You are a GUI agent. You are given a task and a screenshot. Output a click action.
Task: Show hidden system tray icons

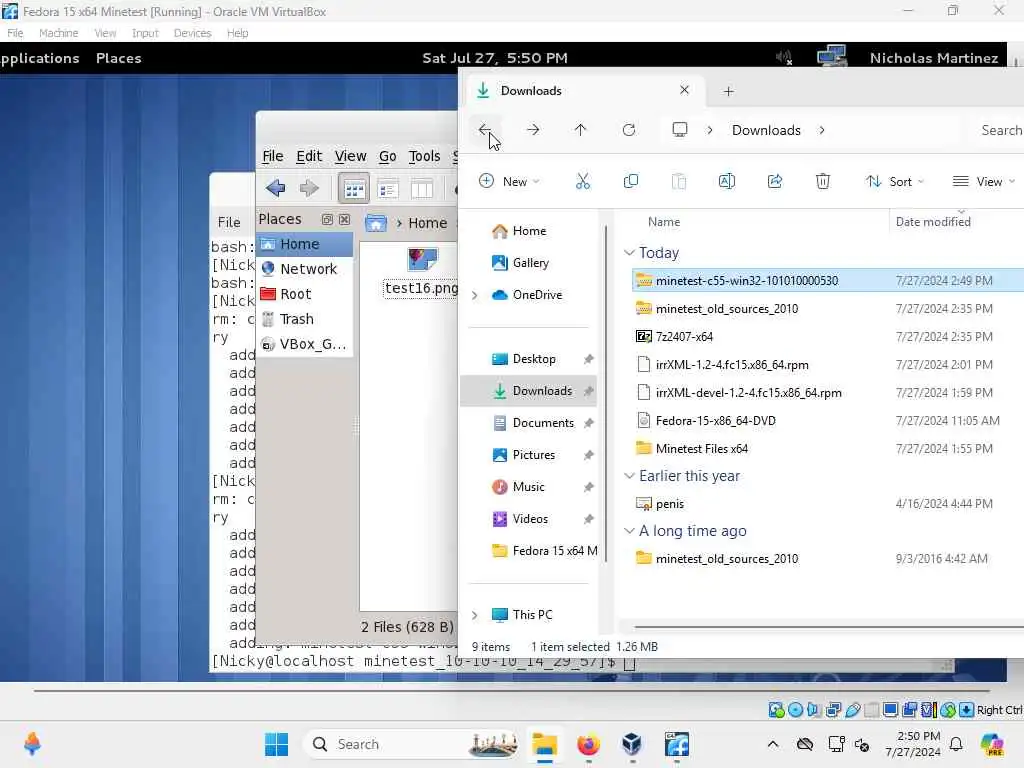pos(773,744)
